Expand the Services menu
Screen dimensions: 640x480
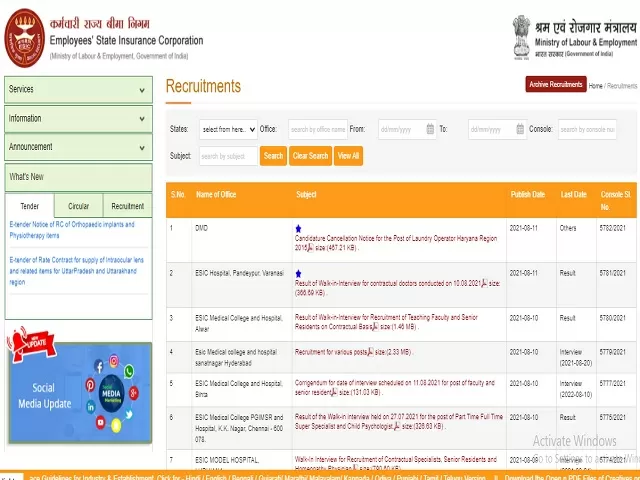pyautogui.click(x=78, y=89)
